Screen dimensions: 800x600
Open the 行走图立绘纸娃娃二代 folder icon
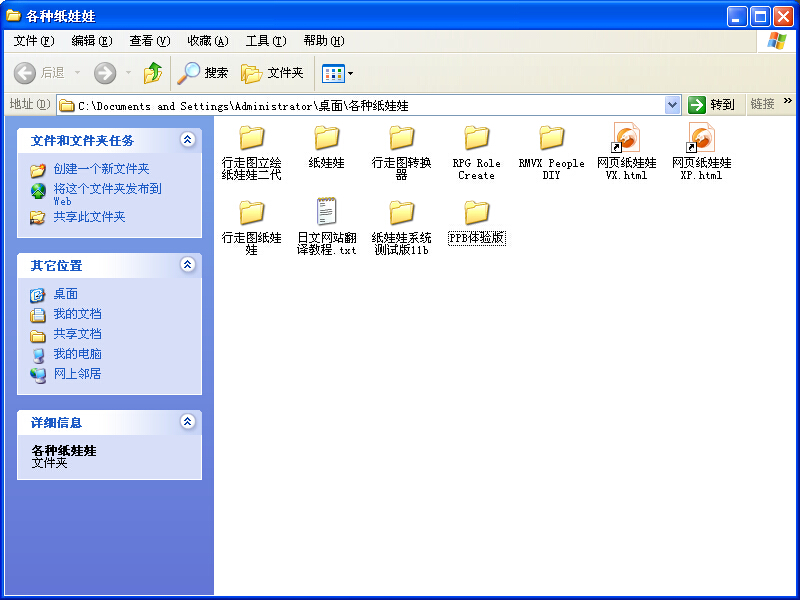coord(252,138)
